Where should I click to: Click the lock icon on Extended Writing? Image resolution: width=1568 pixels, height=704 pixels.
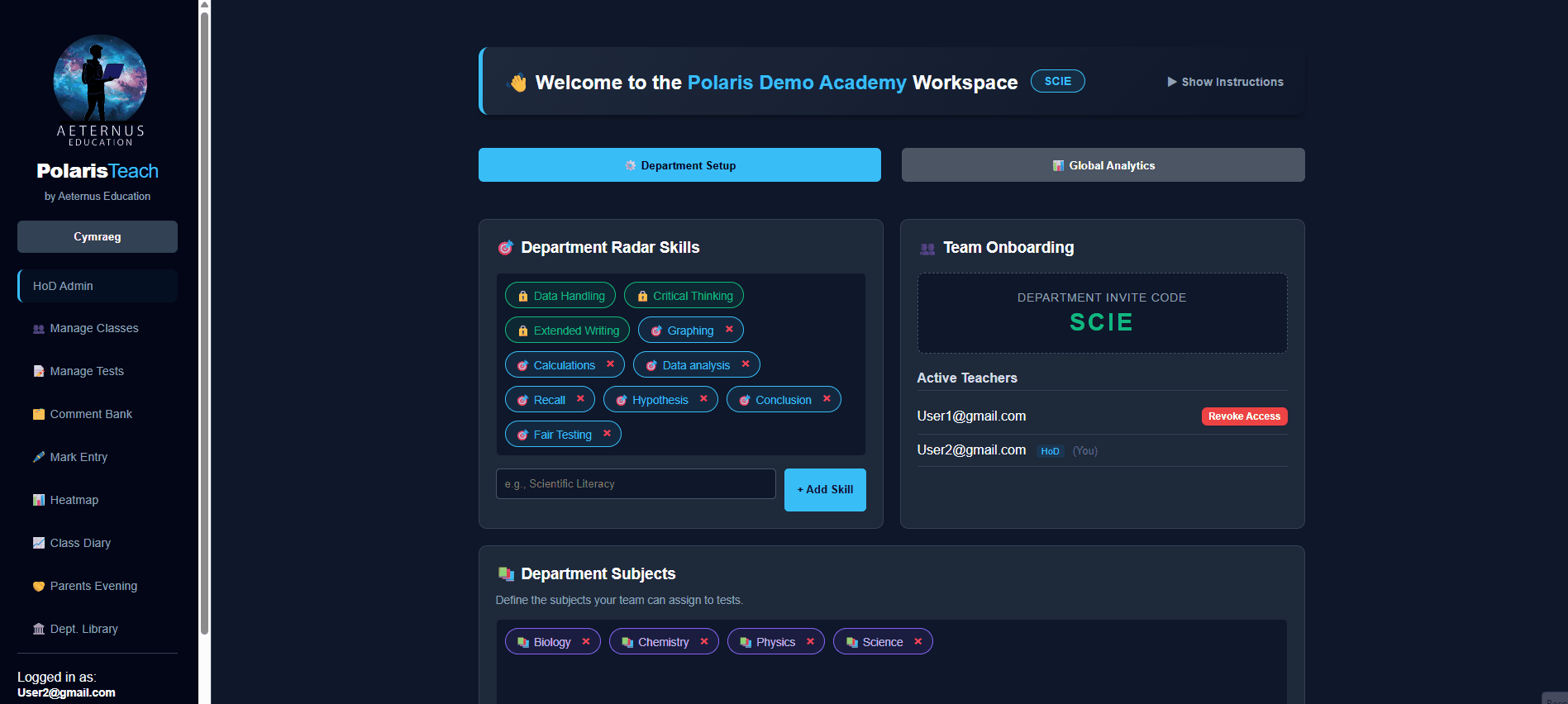[x=522, y=331]
